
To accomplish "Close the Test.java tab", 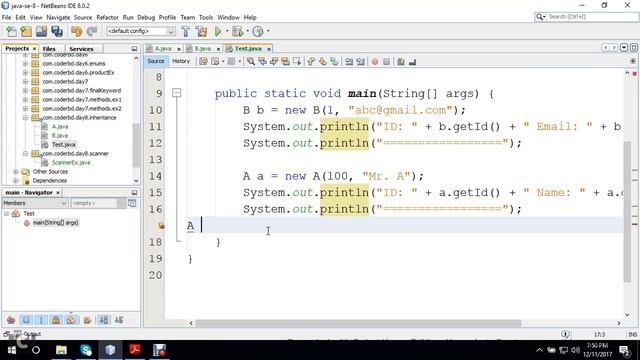I will coord(269,49).
